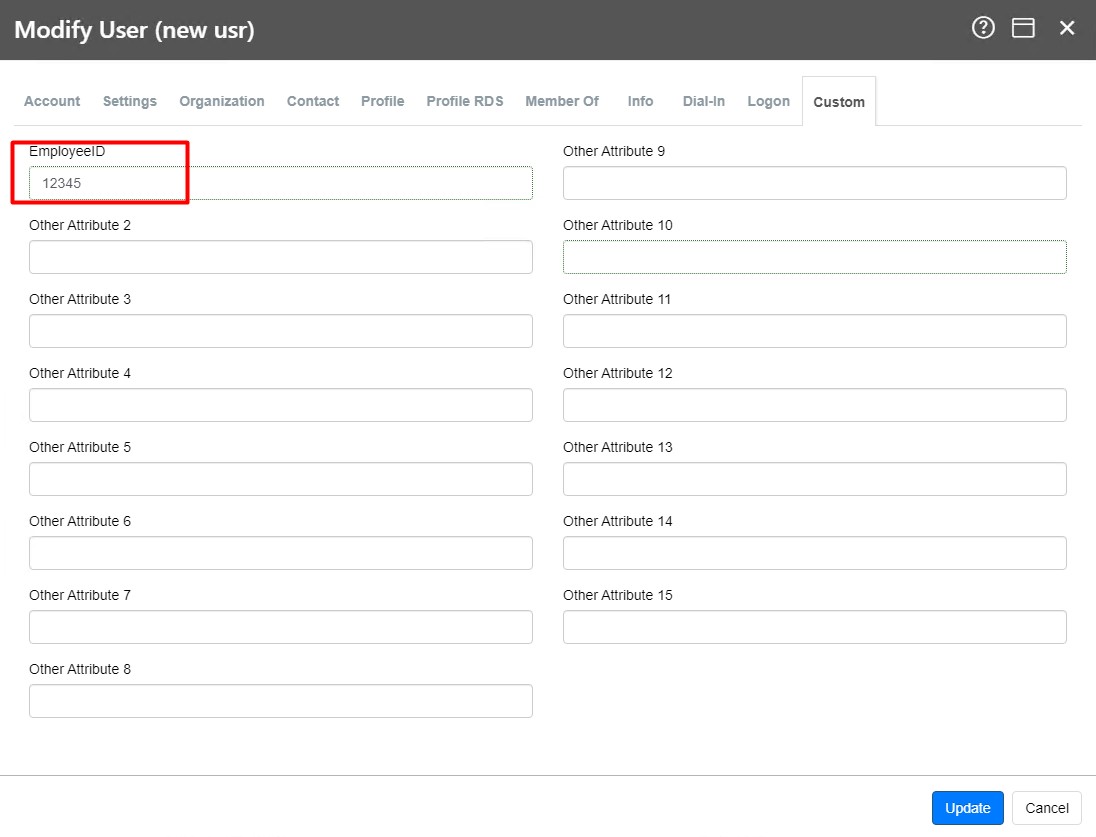Focus the Other Attribute 13 field
The height and width of the screenshot is (837, 1096).
click(x=814, y=480)
